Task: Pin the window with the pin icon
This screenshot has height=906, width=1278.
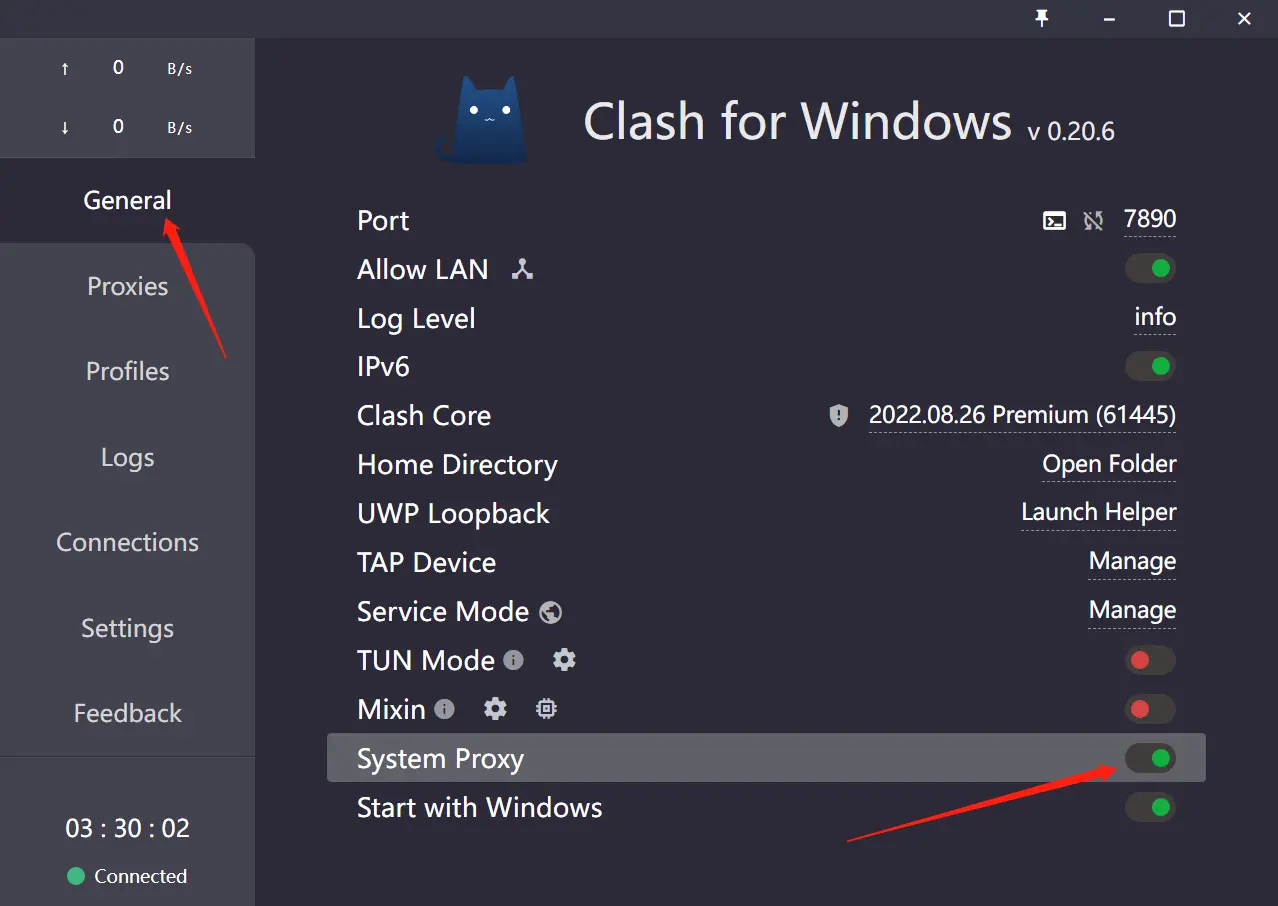Action: [1042, 18]
